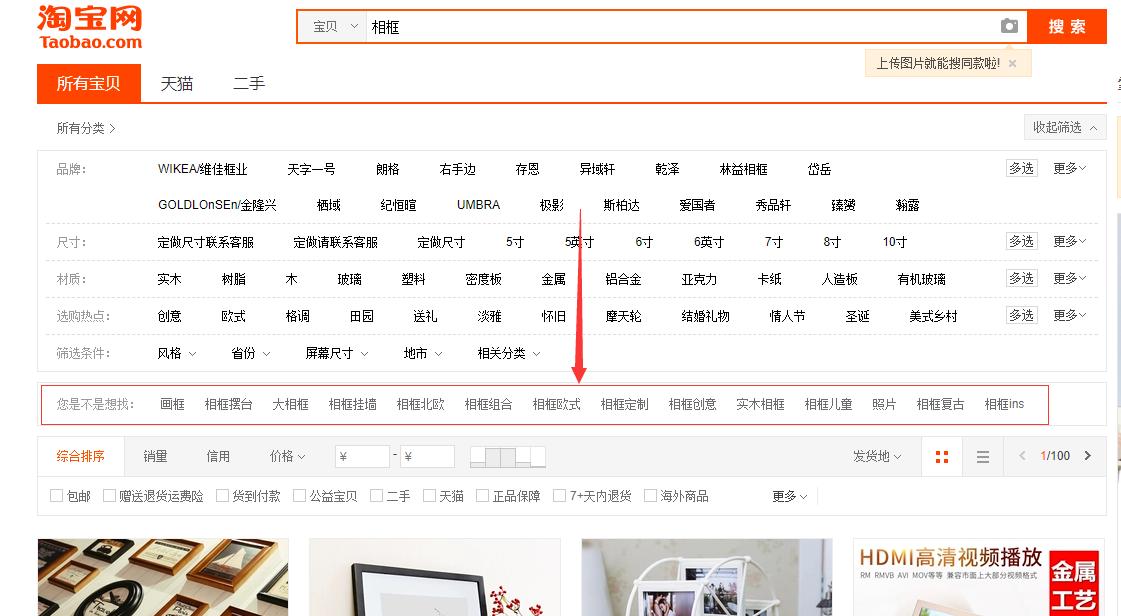1121x616 pixels.
Task: Open the 发货地 dropdown
Action: pos(875,455)
